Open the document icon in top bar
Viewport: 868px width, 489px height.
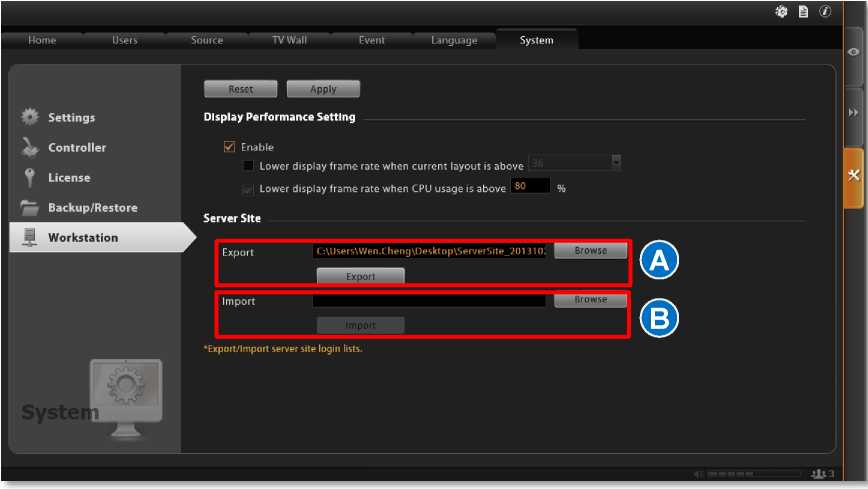tap(803, 12)
